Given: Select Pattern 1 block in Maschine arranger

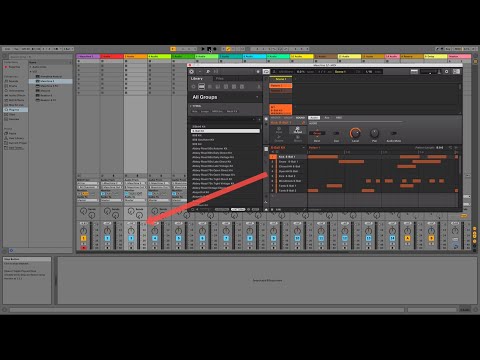Looking at the screenshot, I should tap(281, 86).
